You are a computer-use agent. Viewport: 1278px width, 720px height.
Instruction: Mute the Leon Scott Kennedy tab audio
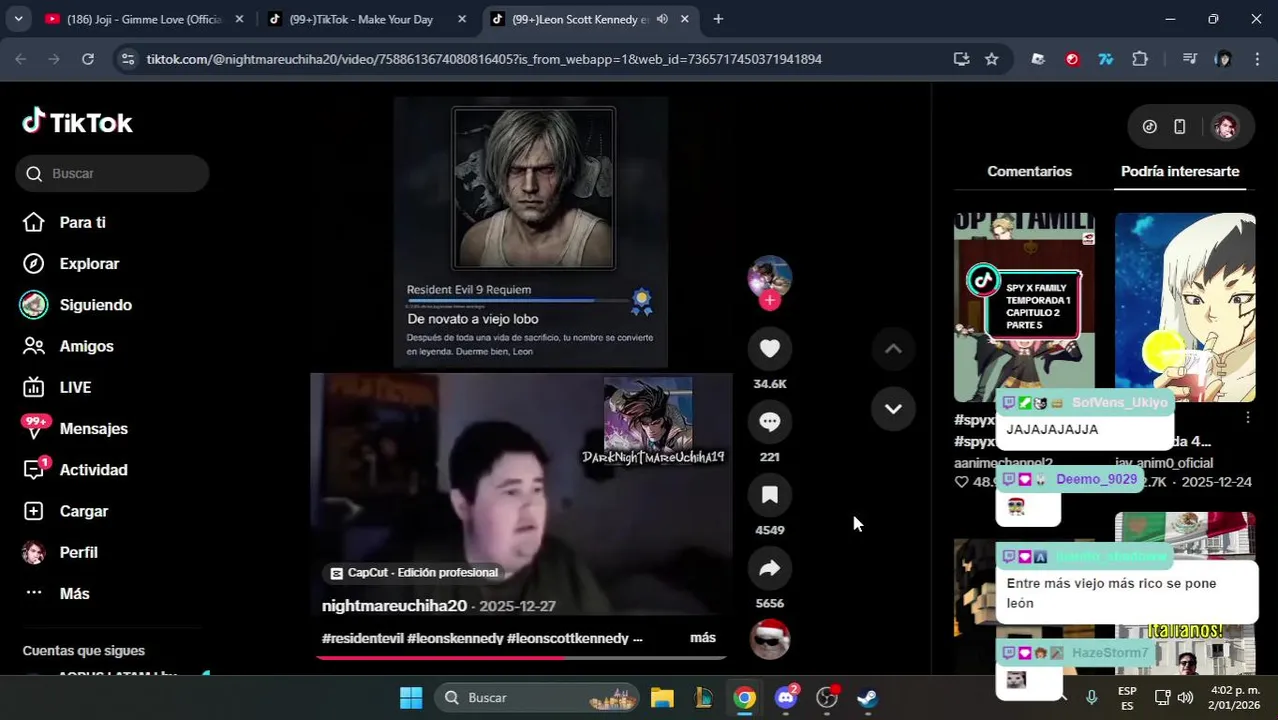(662, 19)
